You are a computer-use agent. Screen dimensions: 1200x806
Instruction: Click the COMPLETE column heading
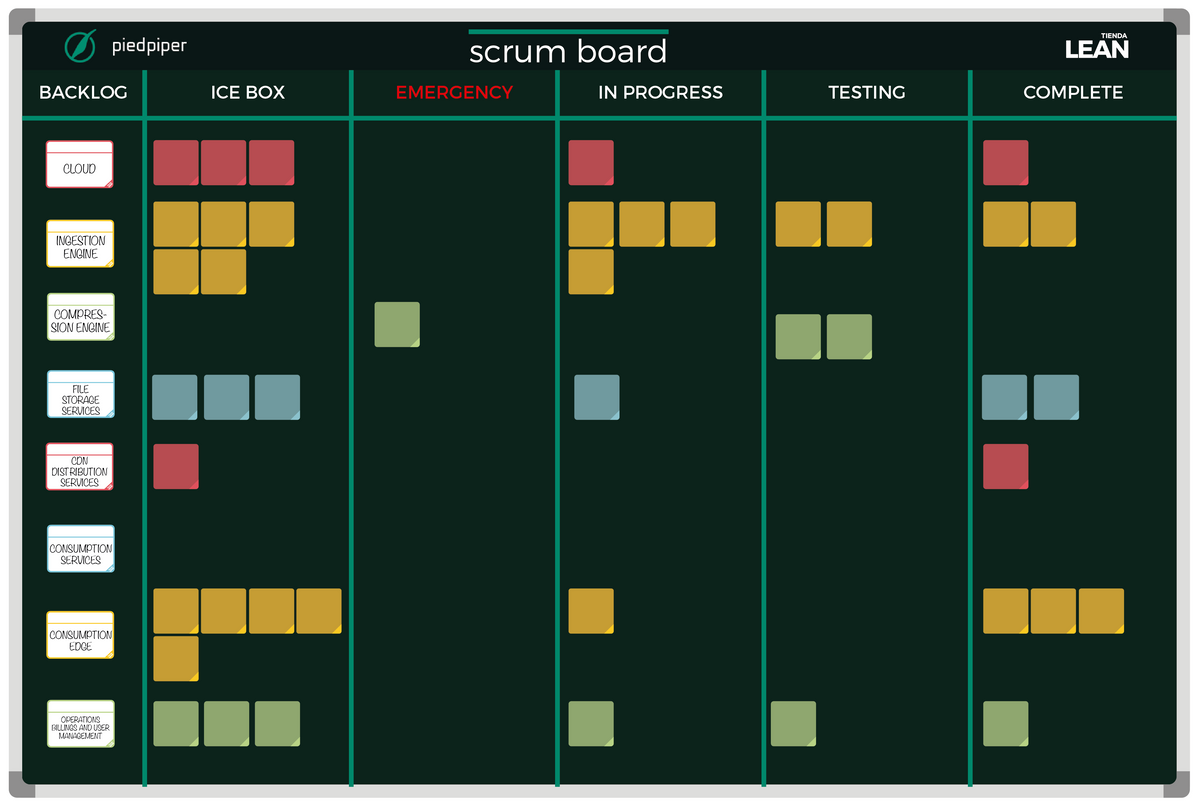[1073, 92]
